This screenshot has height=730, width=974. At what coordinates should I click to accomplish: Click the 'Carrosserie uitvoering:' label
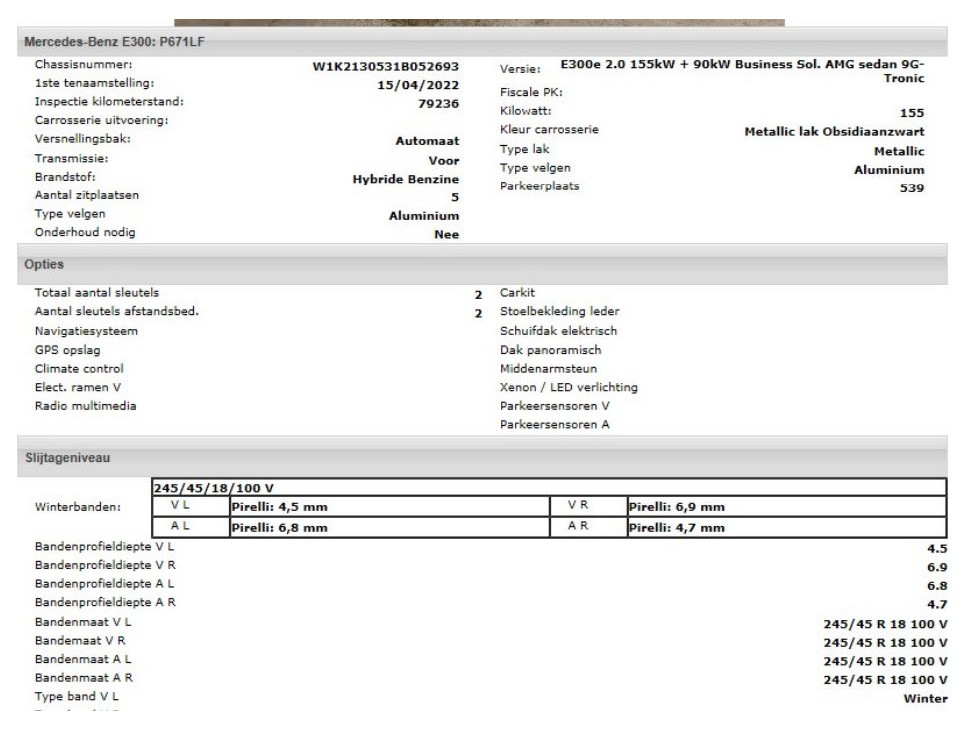tap(101, 121)
